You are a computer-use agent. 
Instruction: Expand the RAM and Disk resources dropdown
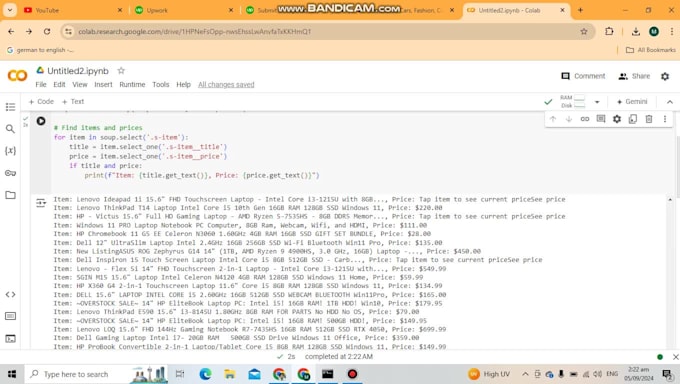point(597,102)
